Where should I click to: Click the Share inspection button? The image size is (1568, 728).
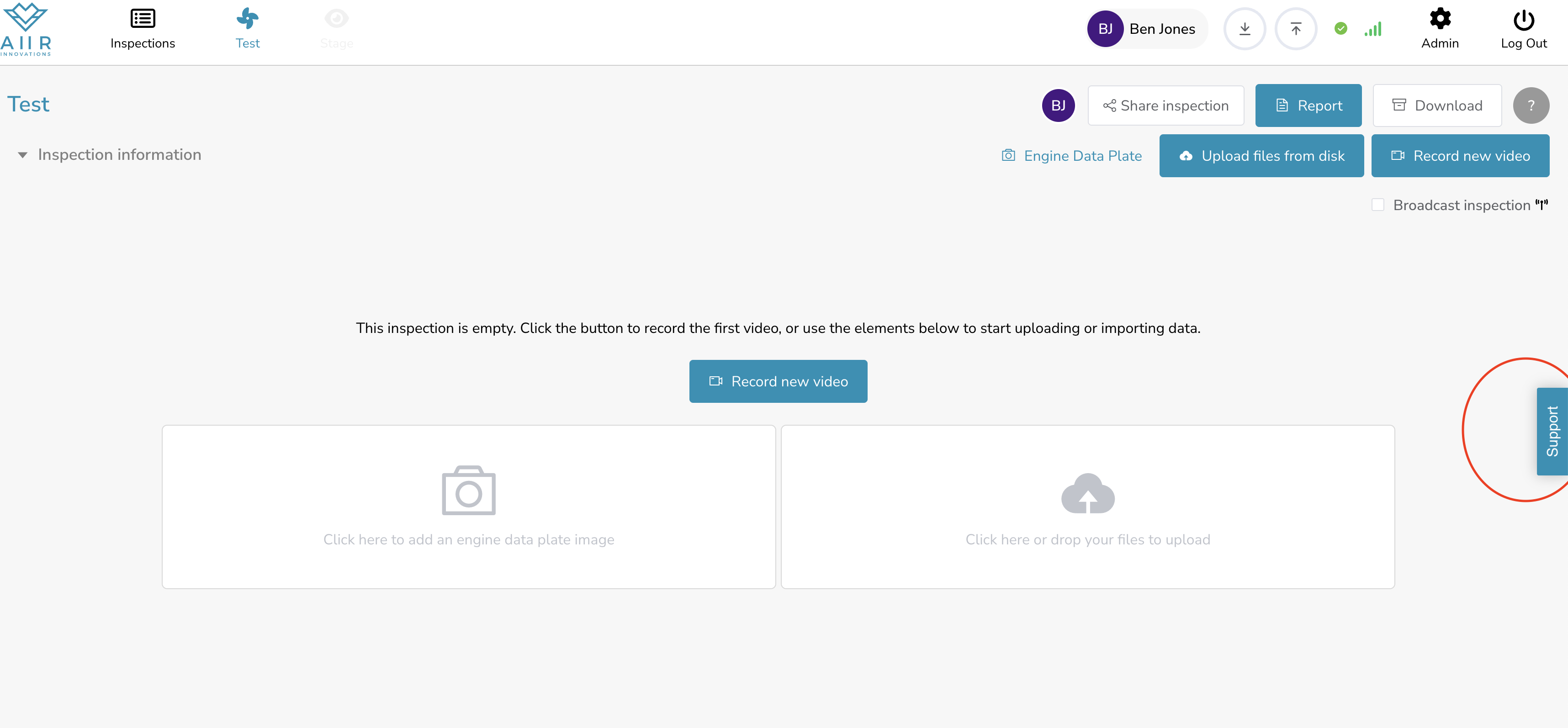(1165, 106)
